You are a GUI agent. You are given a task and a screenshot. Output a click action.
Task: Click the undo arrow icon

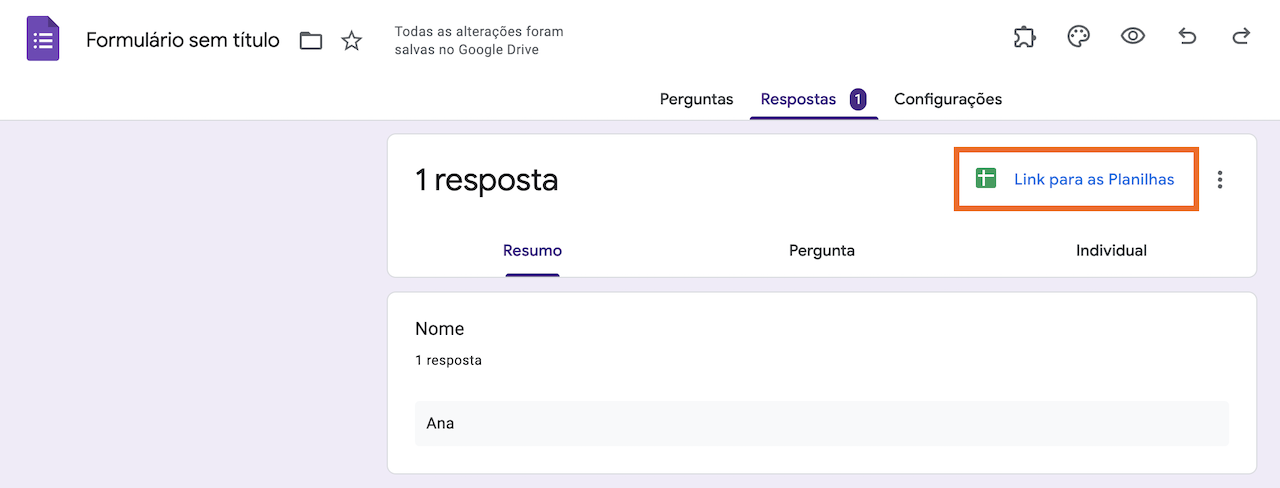[1187, 38]
